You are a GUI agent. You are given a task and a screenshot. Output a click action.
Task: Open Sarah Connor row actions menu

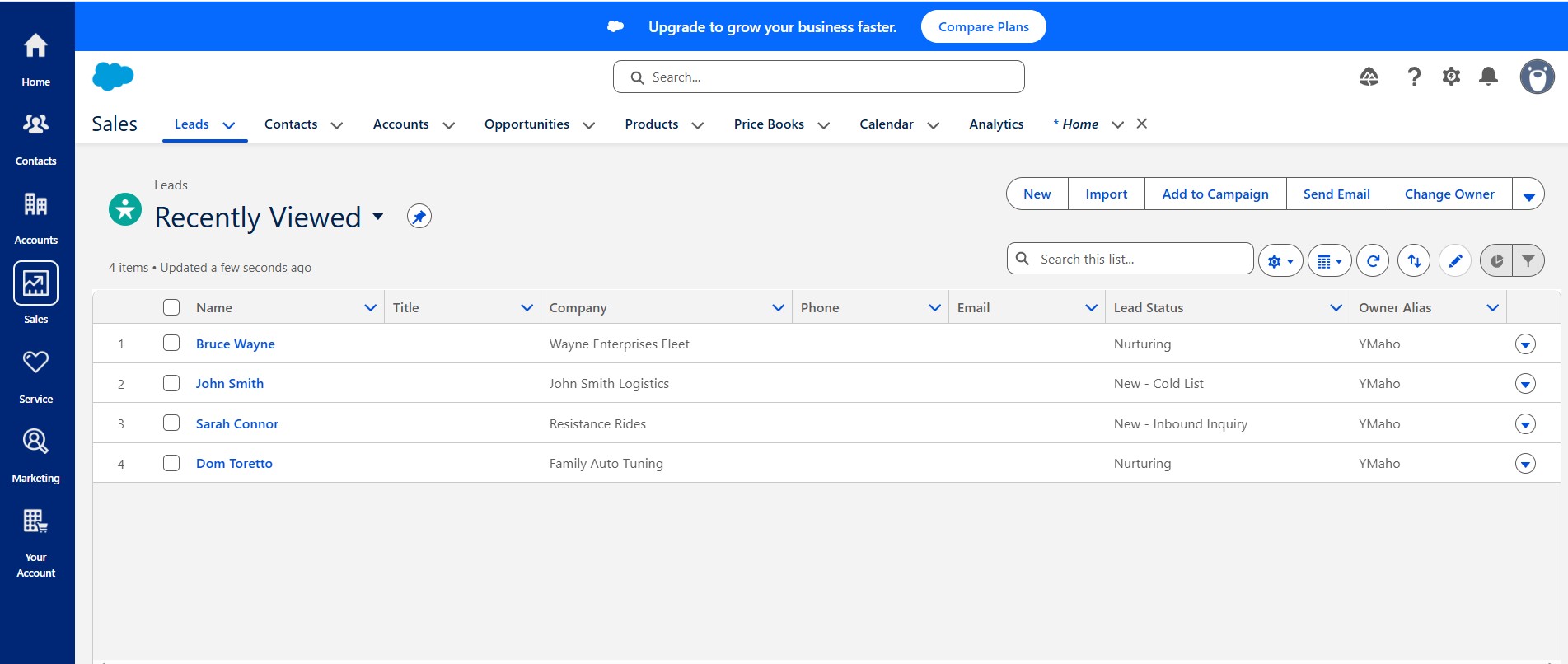coord(1525,424)
